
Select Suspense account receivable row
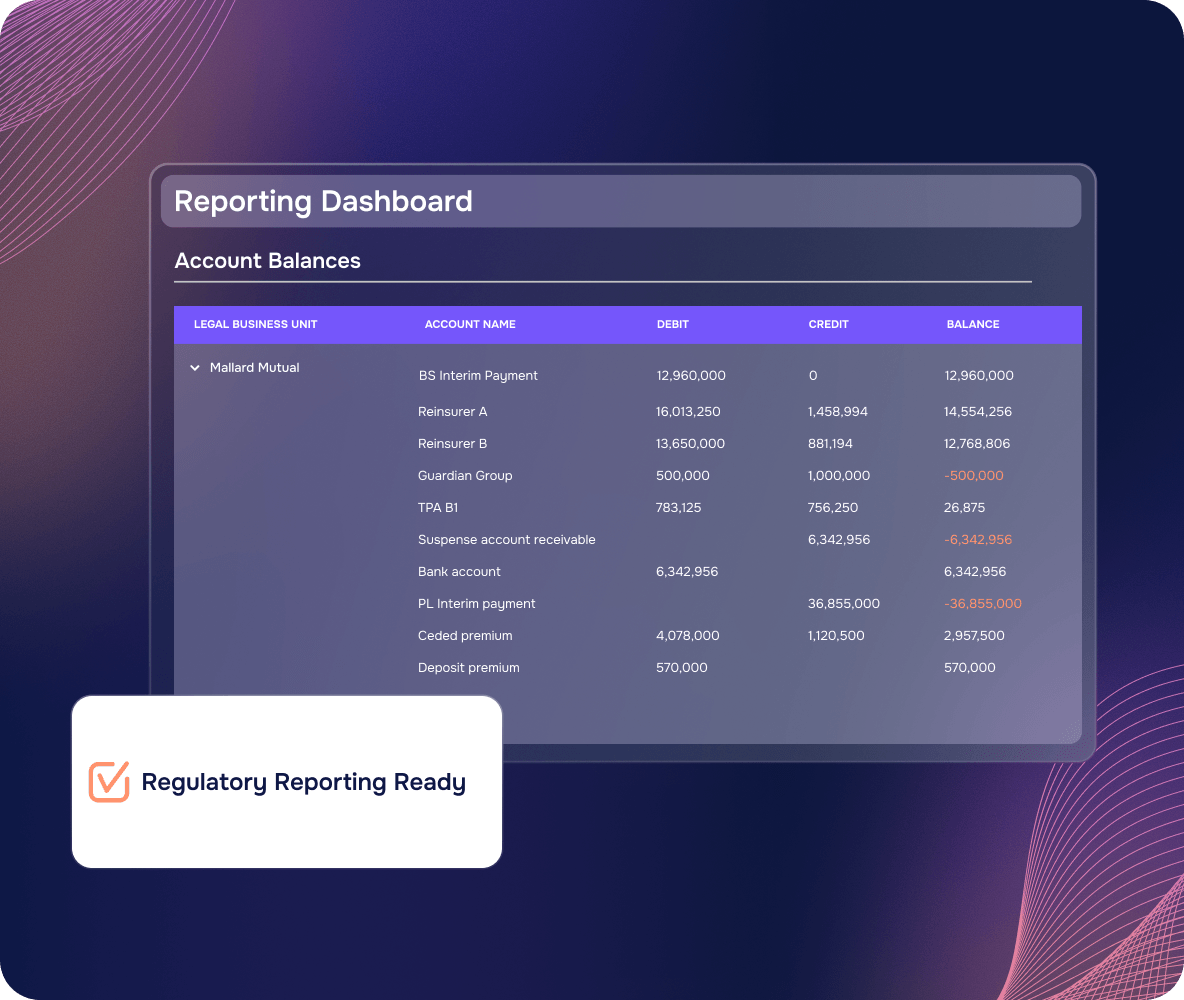click(x=507, y=540)
